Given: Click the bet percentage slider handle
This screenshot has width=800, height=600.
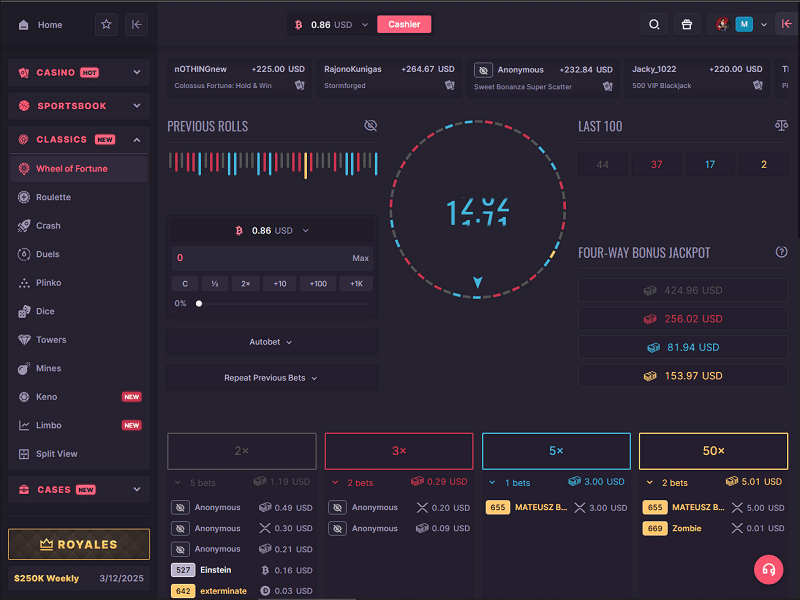Looking at the screenshot, I should click(x=199, y=303).
